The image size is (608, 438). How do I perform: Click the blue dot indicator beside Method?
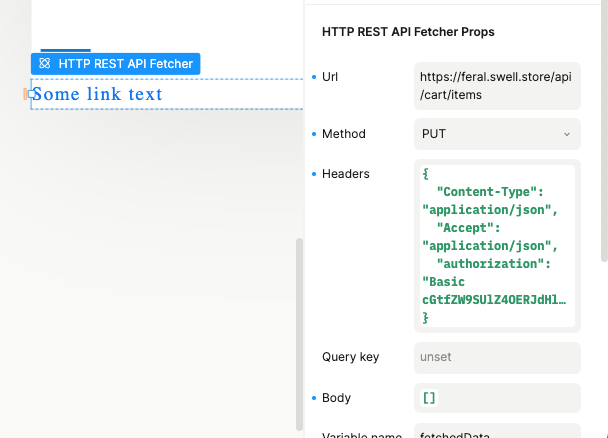(x=313, y=134)
